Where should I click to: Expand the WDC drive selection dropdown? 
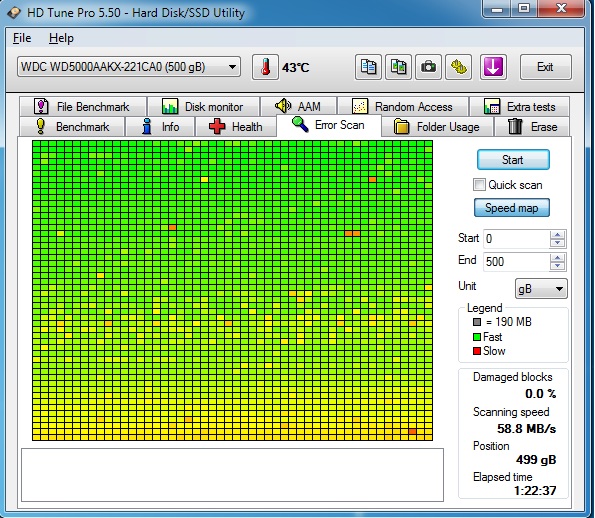point(232,67)
